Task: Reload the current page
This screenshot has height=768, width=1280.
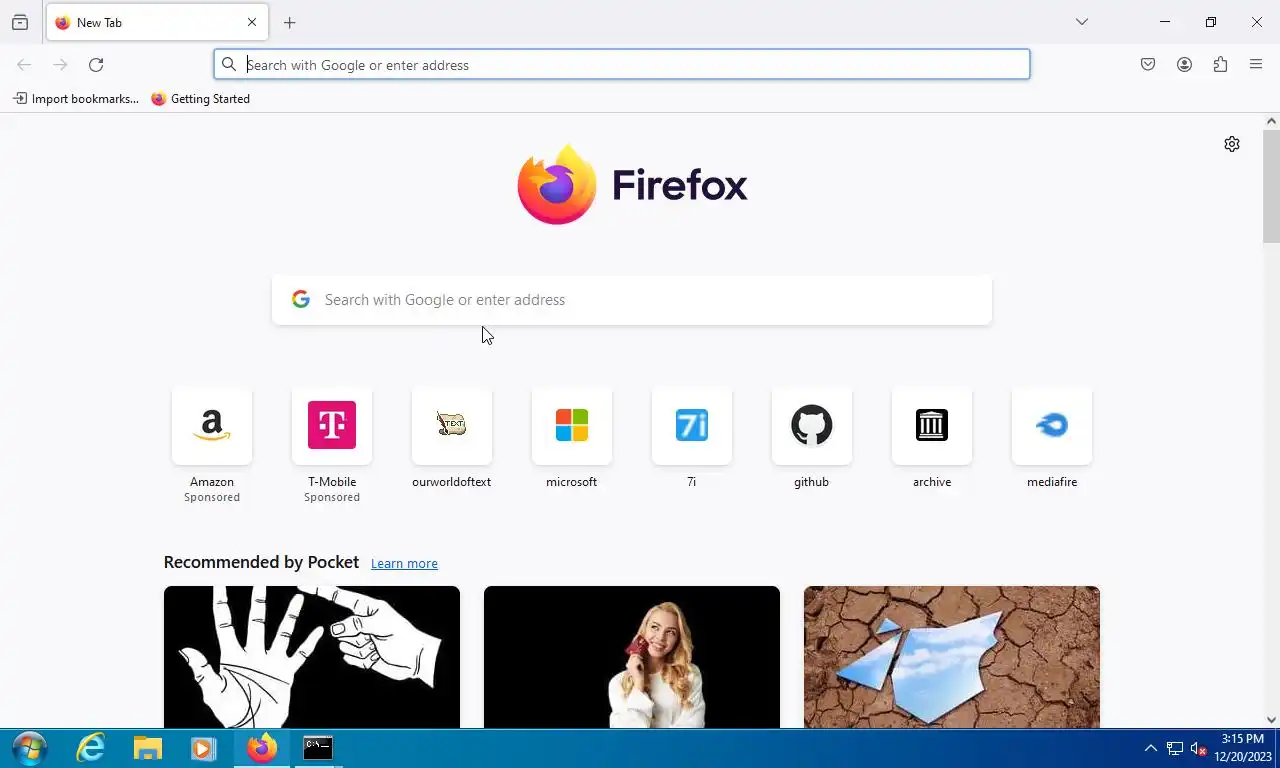Action: coord(96,65)
